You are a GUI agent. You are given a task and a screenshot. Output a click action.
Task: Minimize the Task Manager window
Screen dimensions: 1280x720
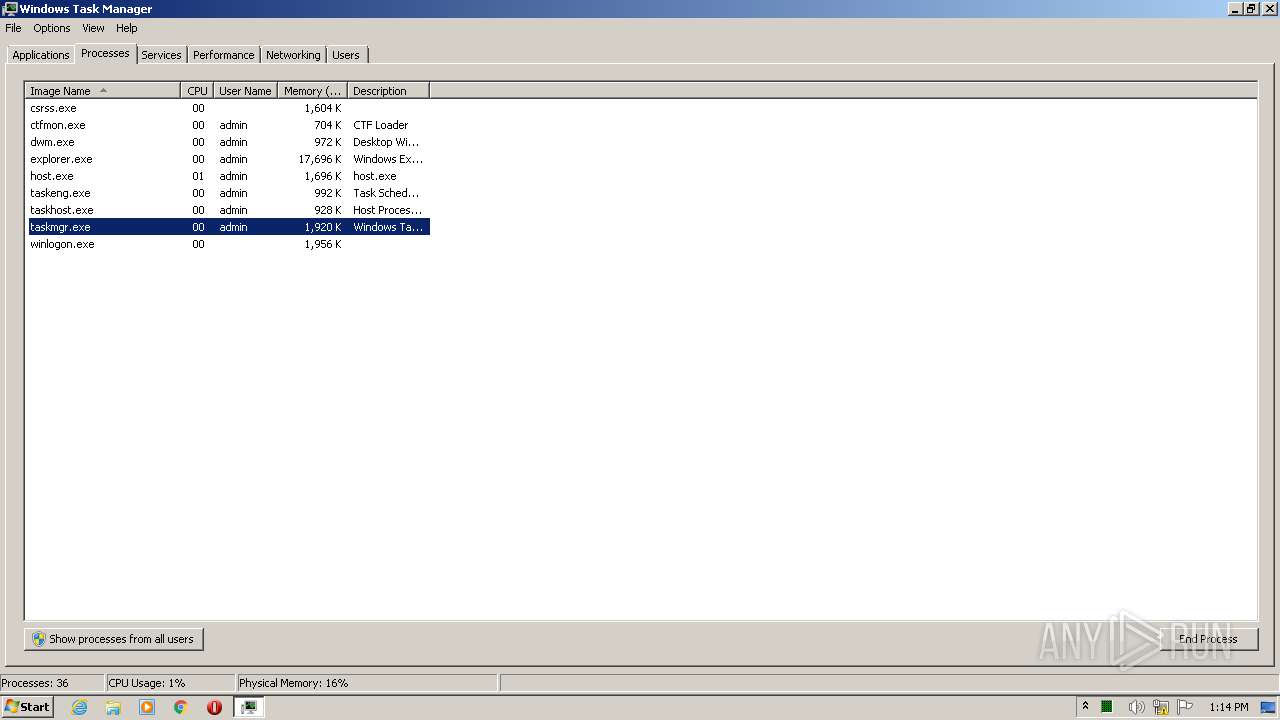[x=1235, y=8]
